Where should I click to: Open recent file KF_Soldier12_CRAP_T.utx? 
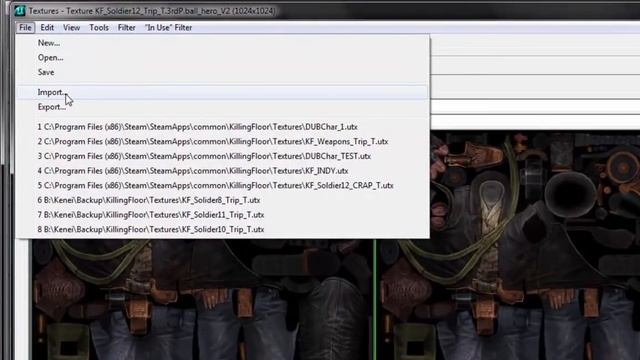click(222, 186)
